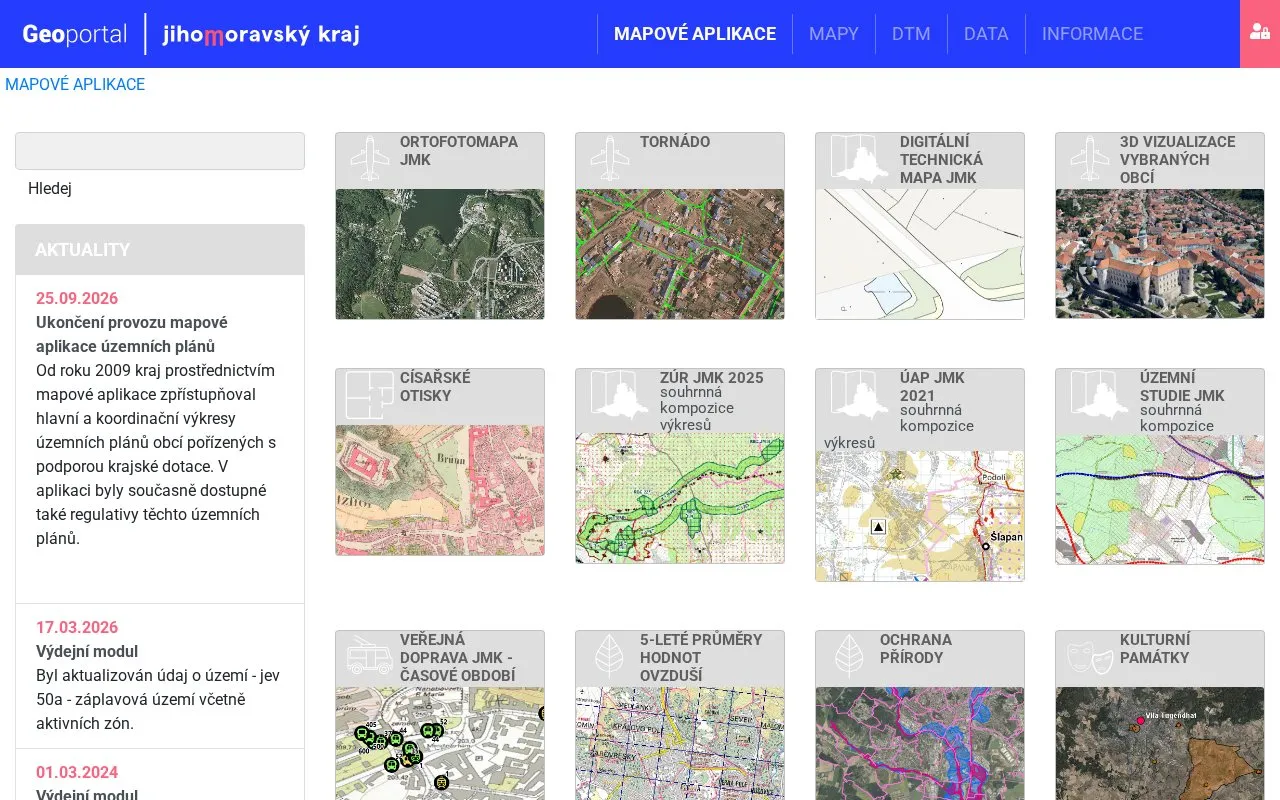Open Územní studie JMK map thumbnail
The height and width of the screenshot is (800, 1280).
click(1160, 499)
